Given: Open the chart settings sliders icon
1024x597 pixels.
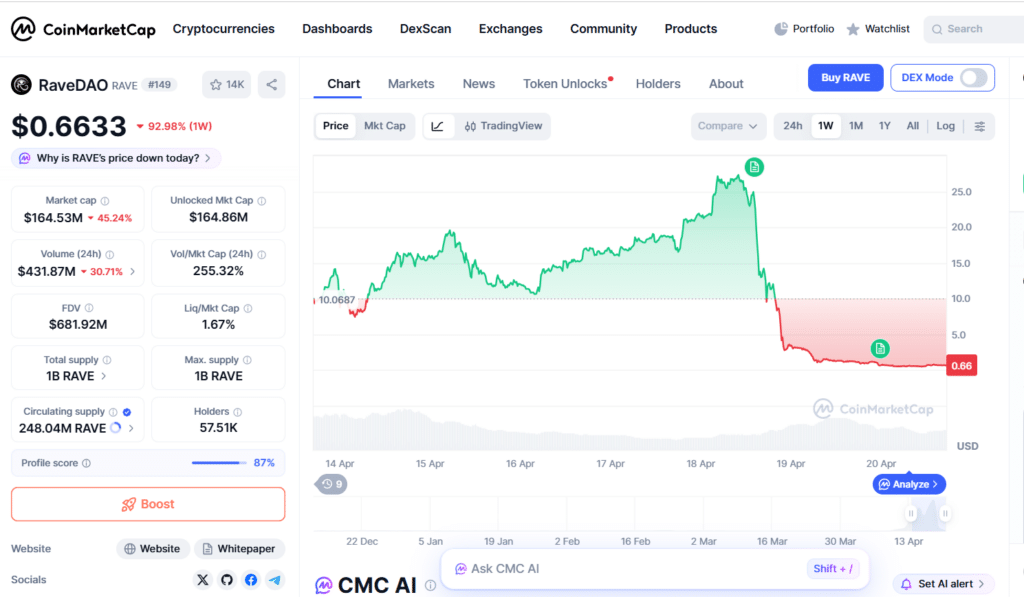Looking at the screenshot, I should 980,126.
